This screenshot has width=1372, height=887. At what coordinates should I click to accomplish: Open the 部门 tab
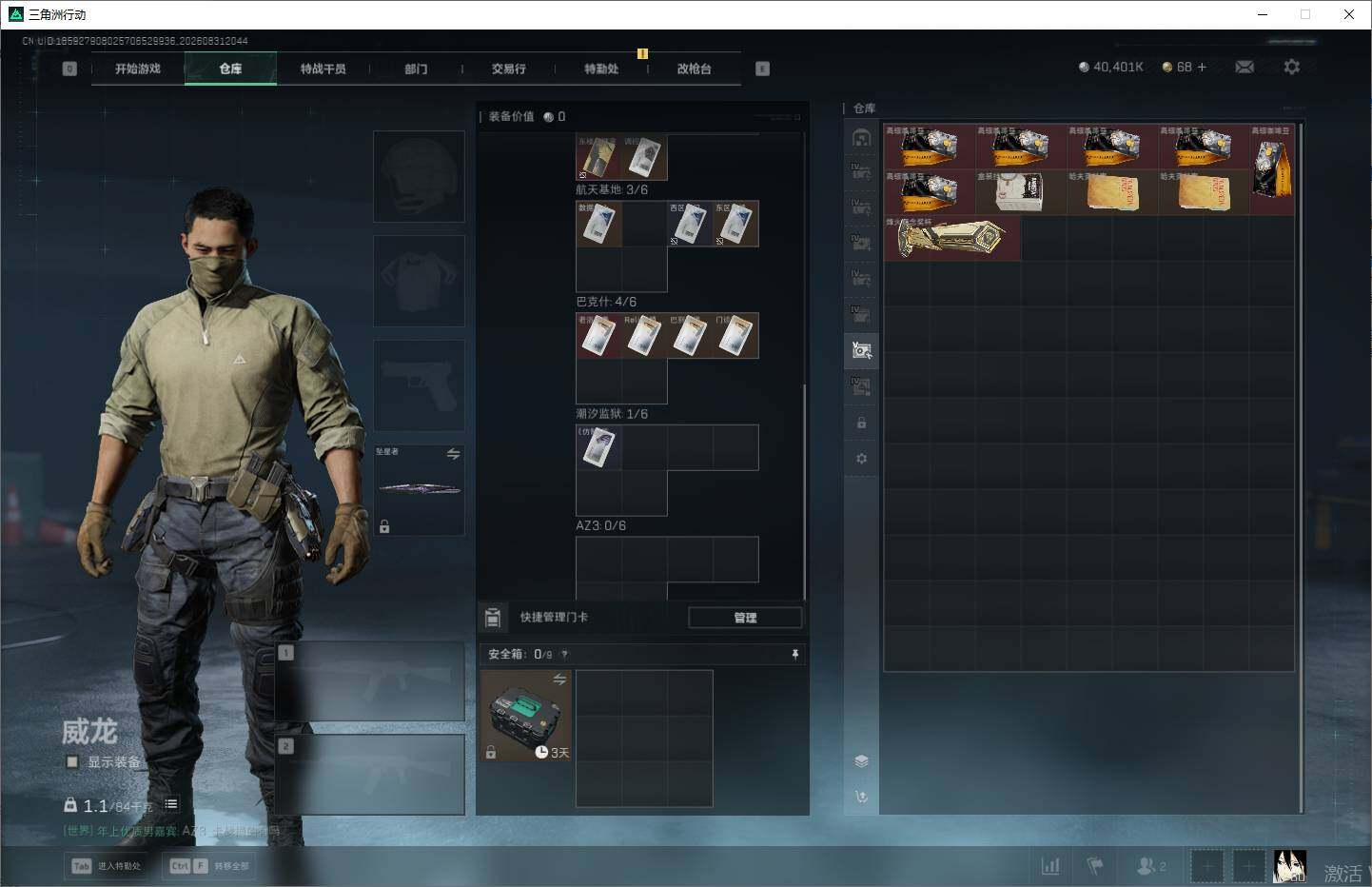point(416,69)
